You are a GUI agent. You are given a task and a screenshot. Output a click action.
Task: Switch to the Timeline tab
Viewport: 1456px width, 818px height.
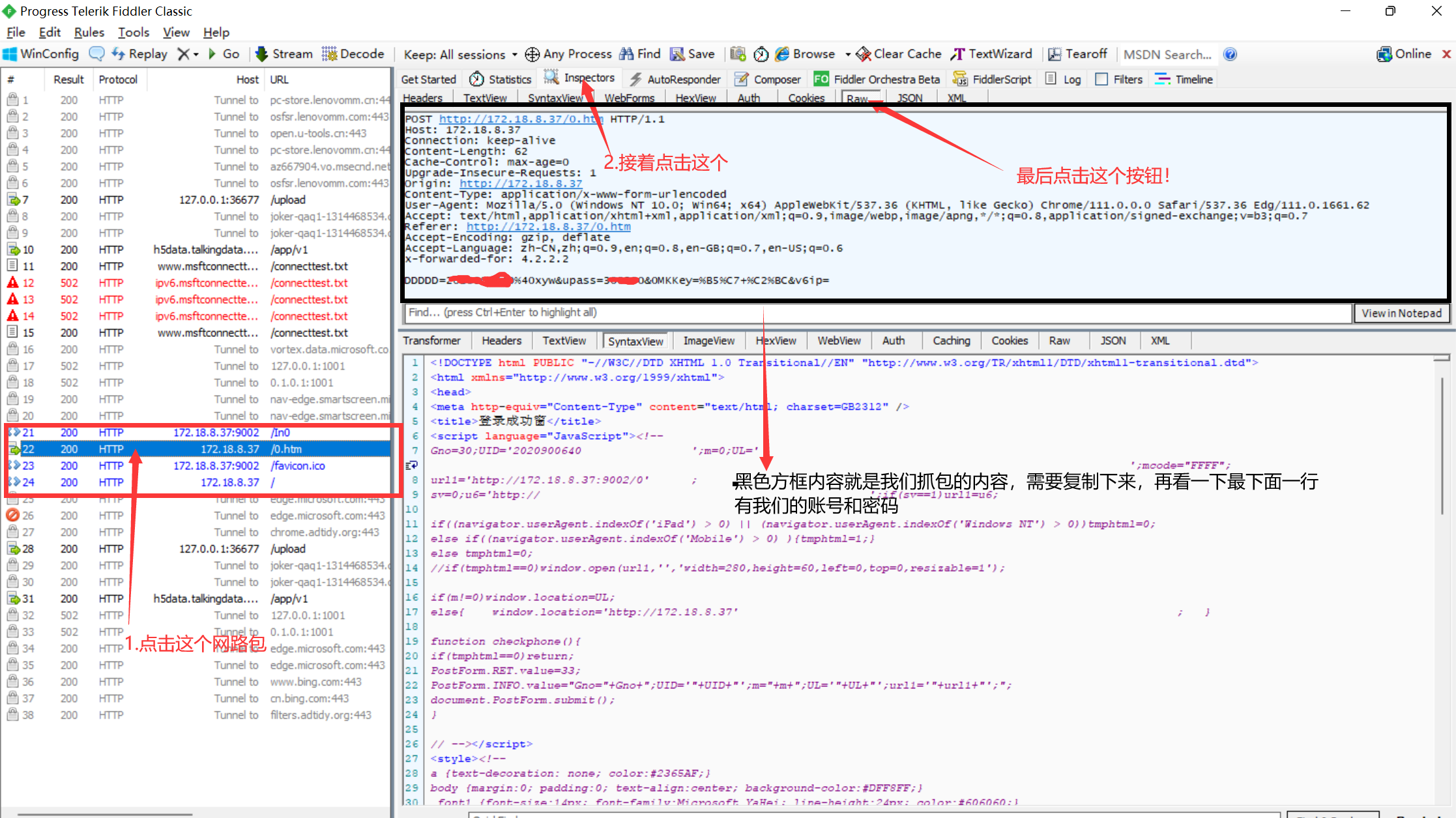coord(1184,79)
